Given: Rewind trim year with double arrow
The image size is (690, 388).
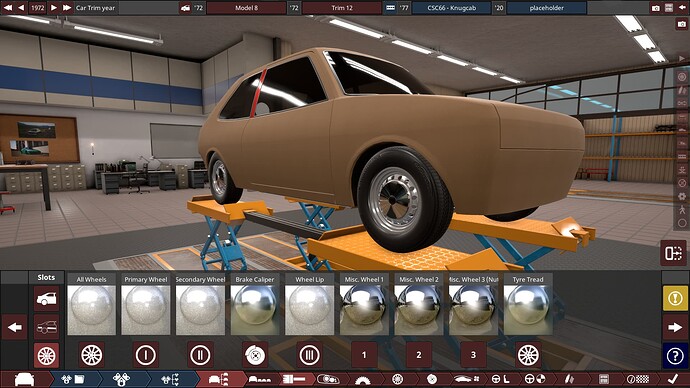Looking at the screenshot, I should pos(8,8).
